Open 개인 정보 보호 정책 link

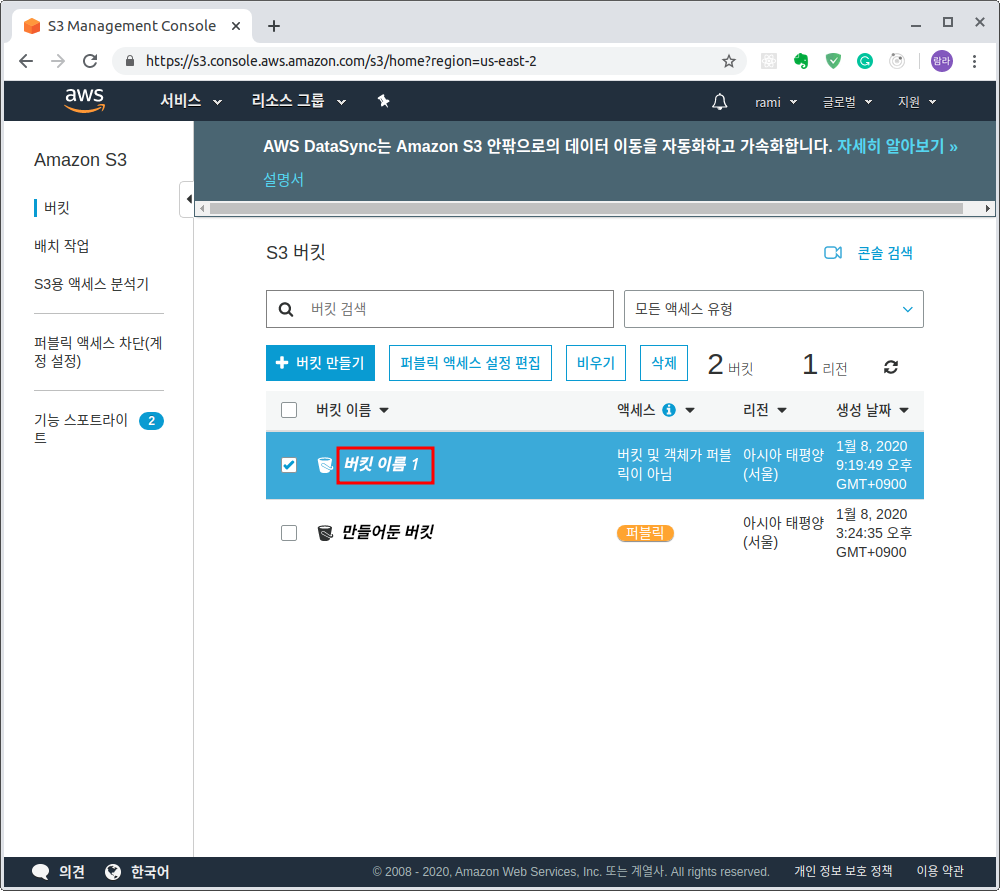click(x=843, y=871)
